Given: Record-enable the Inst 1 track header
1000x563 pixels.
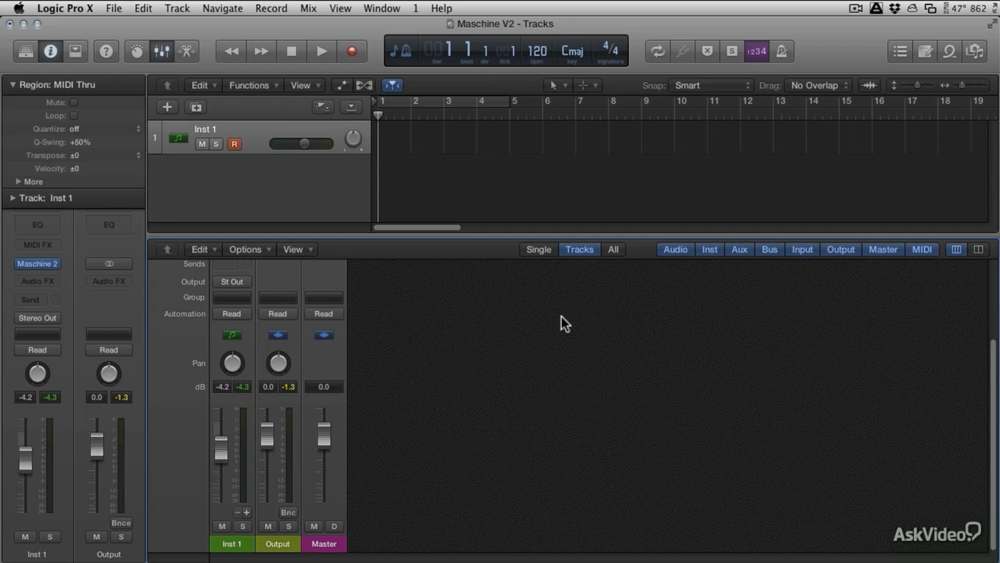Looking at the screenshot, I should pos(234,144).
